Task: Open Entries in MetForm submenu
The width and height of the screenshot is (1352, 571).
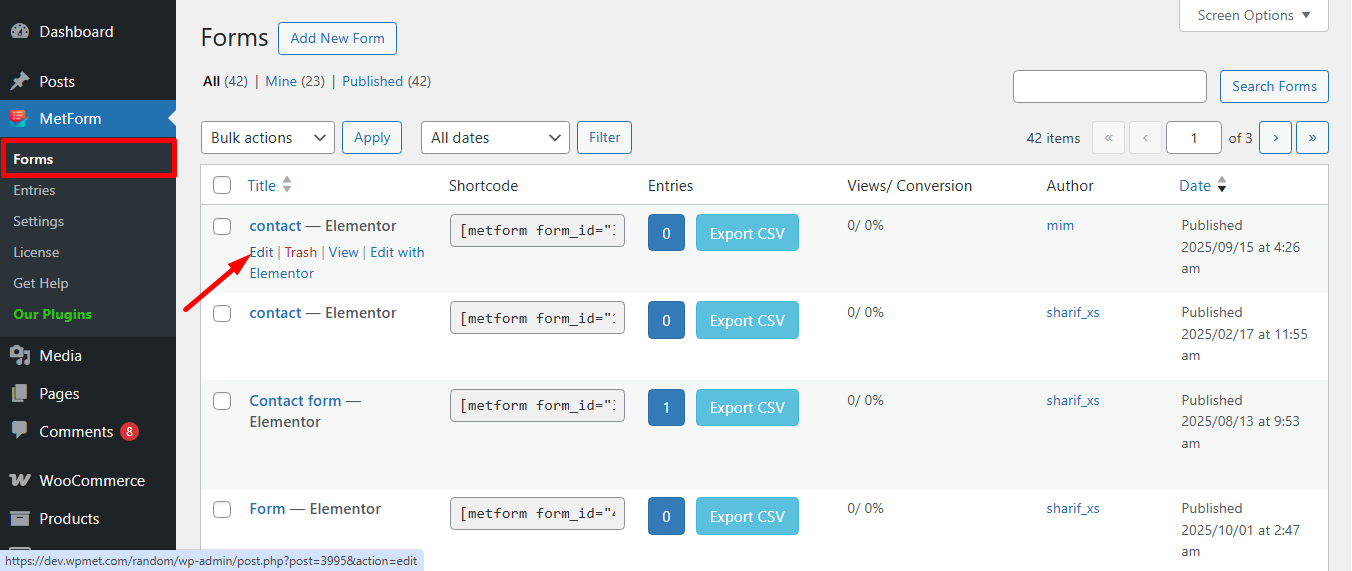Action: click(x=34, y=190)
